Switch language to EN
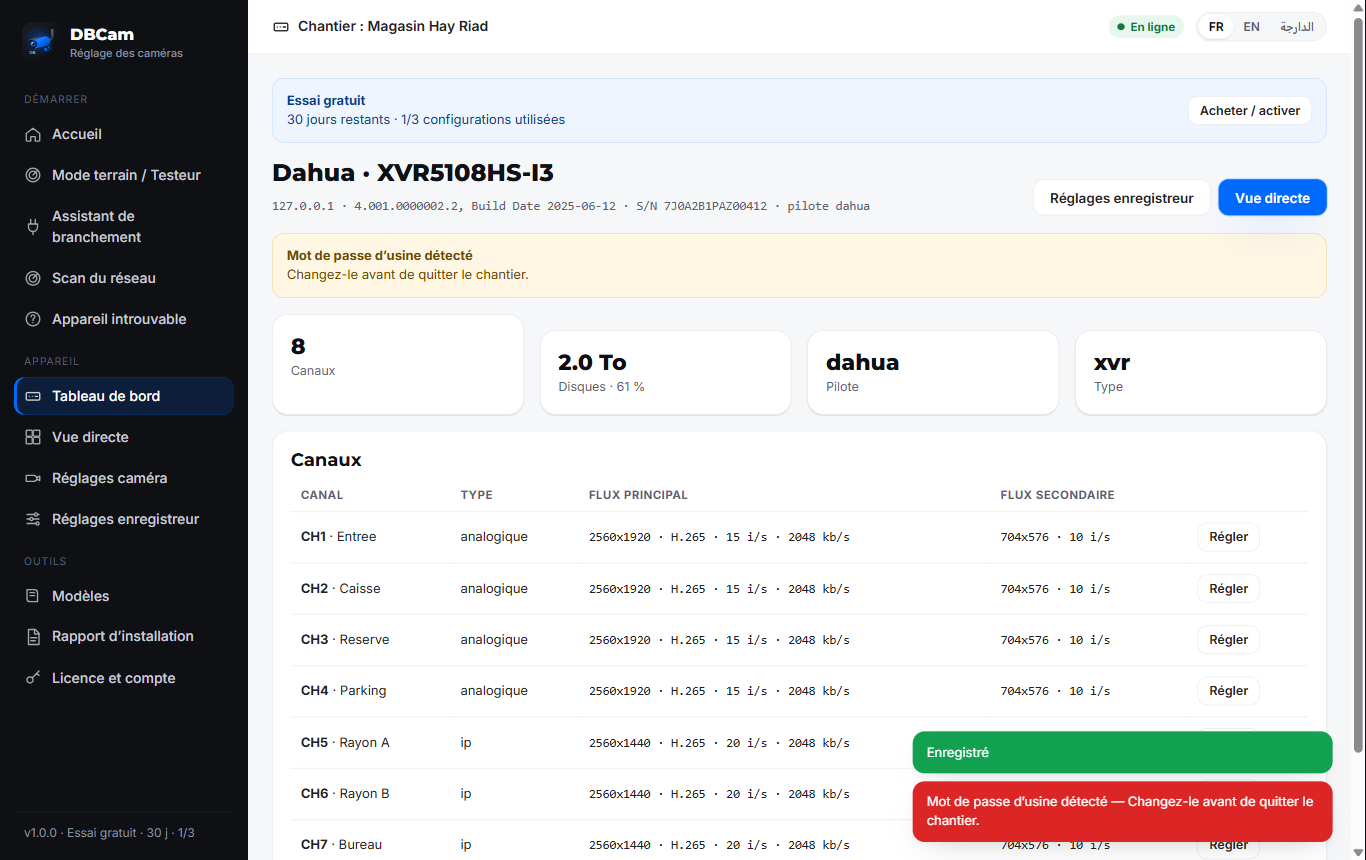The width and height of the screenshot is (1366, 860). (1251, 27)
